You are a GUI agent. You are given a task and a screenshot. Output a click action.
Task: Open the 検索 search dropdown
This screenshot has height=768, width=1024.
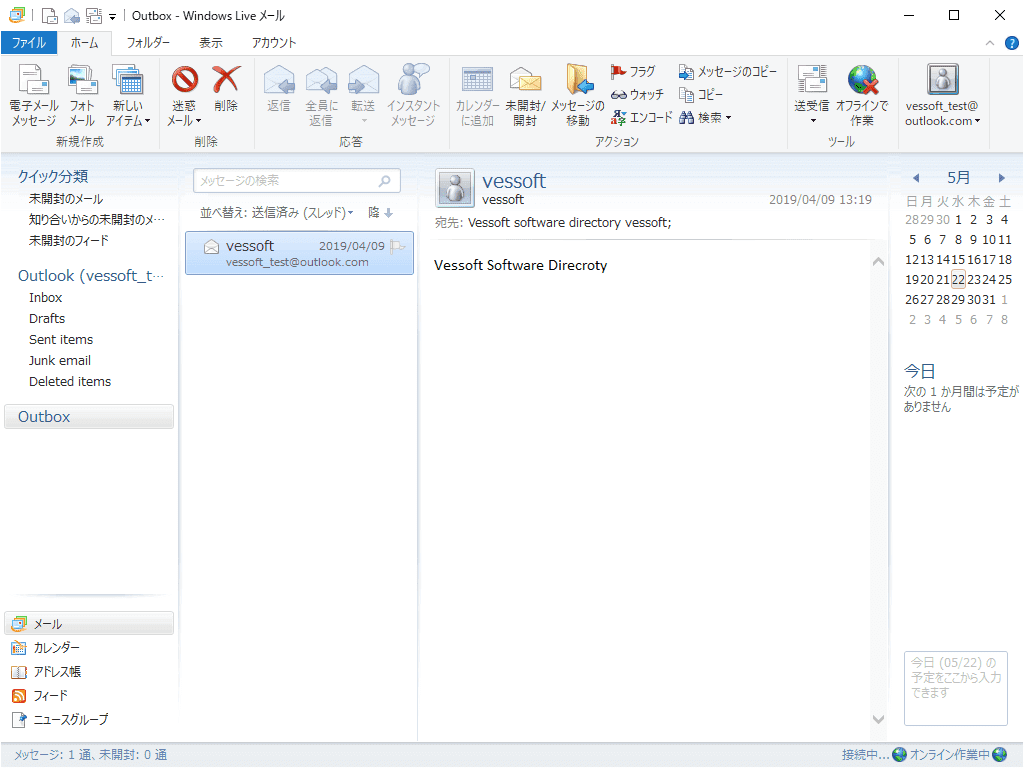pos(705,118)
